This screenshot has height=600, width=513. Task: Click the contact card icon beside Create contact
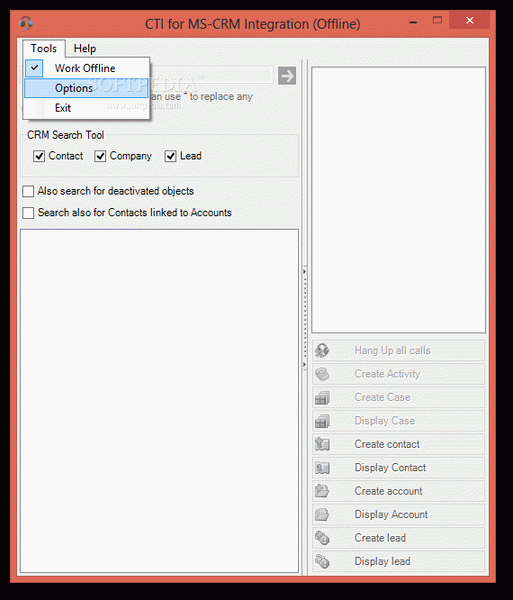322,444
